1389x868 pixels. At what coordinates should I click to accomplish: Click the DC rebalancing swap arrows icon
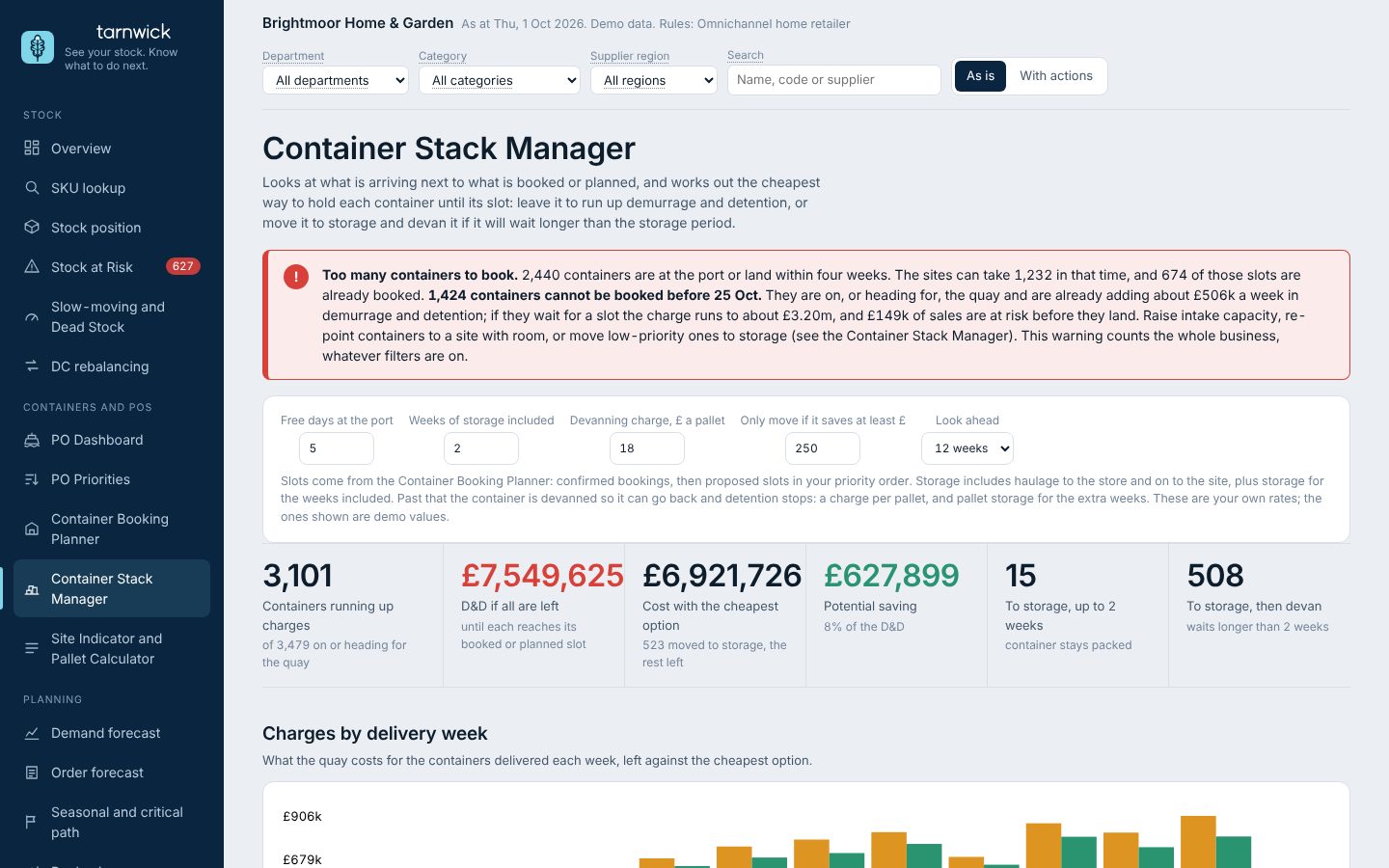click(32, 366)
